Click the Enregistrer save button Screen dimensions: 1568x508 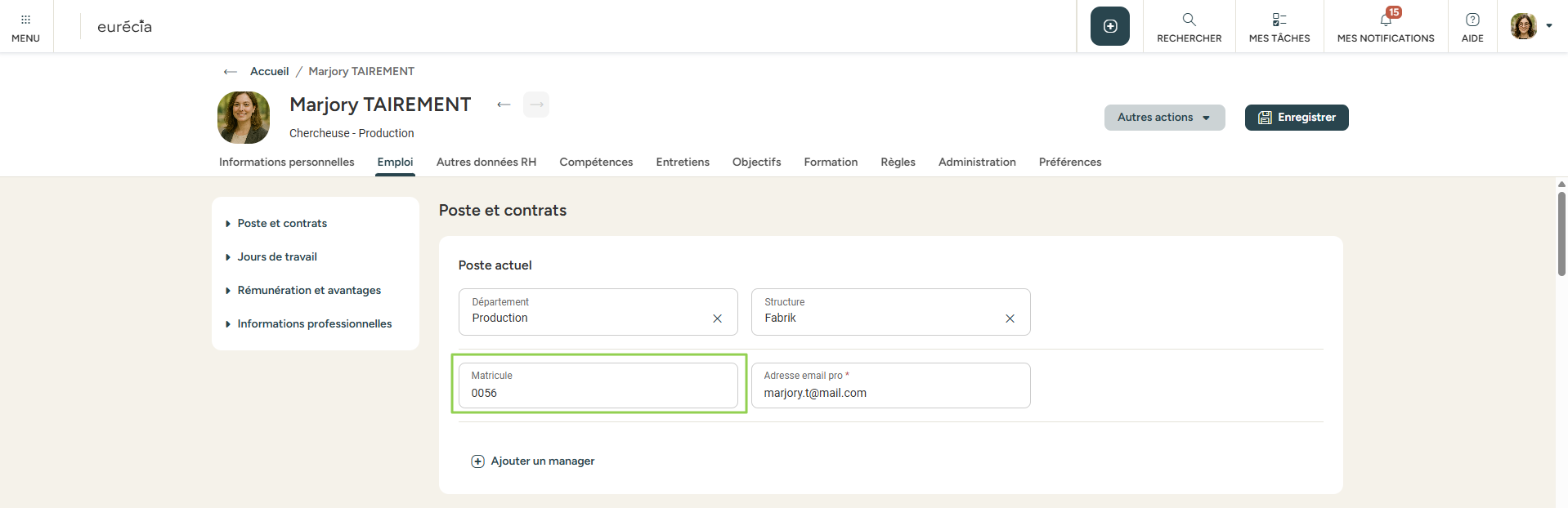click(x=1296, y=118)
